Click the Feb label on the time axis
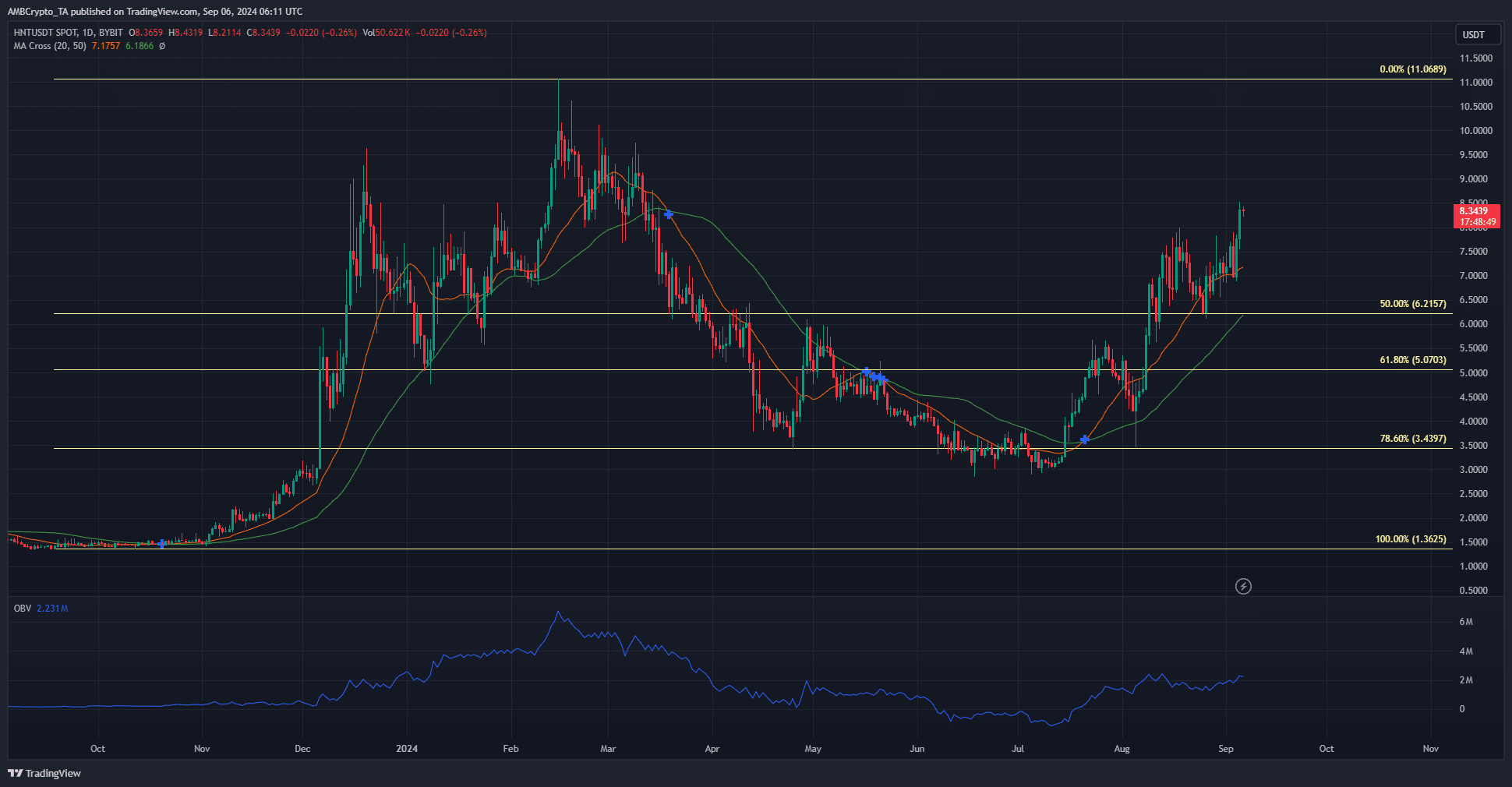 coord(510,749)
